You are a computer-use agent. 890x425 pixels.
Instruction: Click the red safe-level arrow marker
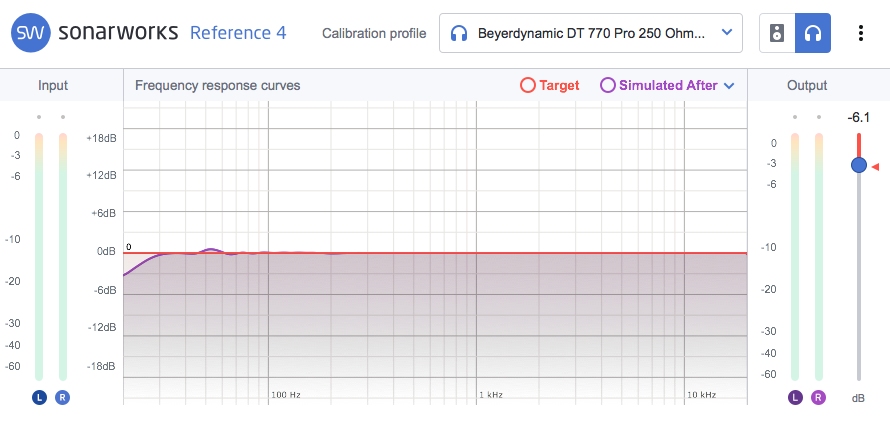(875, 167)
